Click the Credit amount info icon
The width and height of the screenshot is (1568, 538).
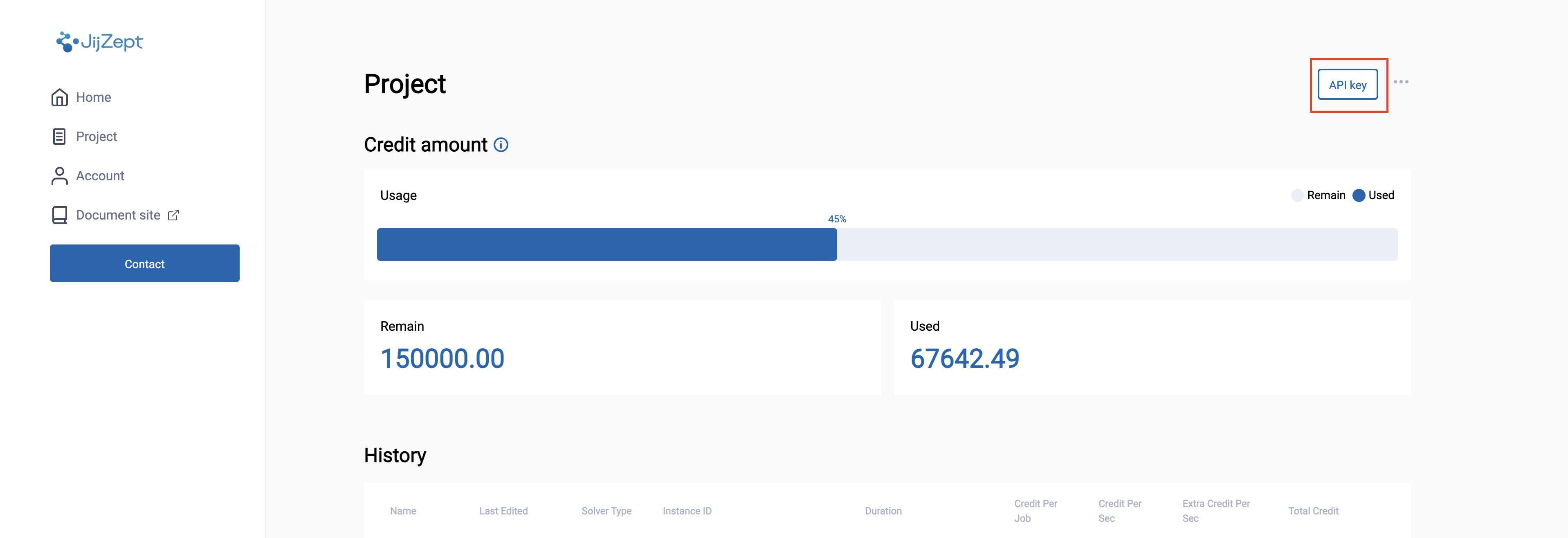[501, 145]
